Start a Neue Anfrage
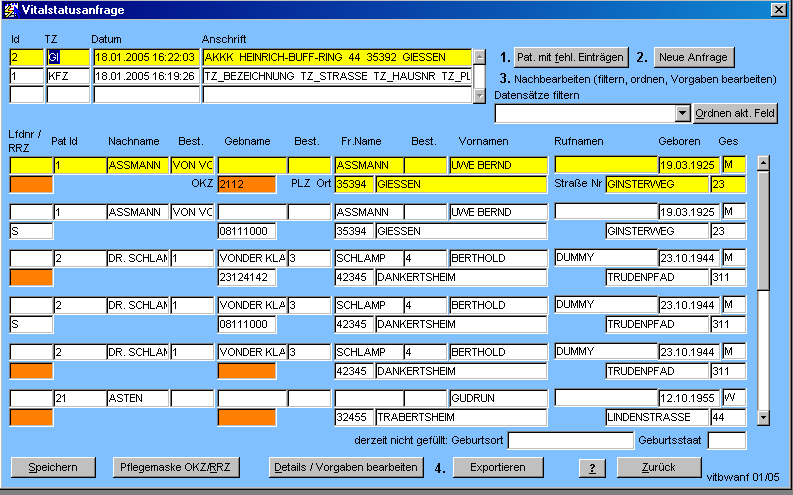 [694, 57]
